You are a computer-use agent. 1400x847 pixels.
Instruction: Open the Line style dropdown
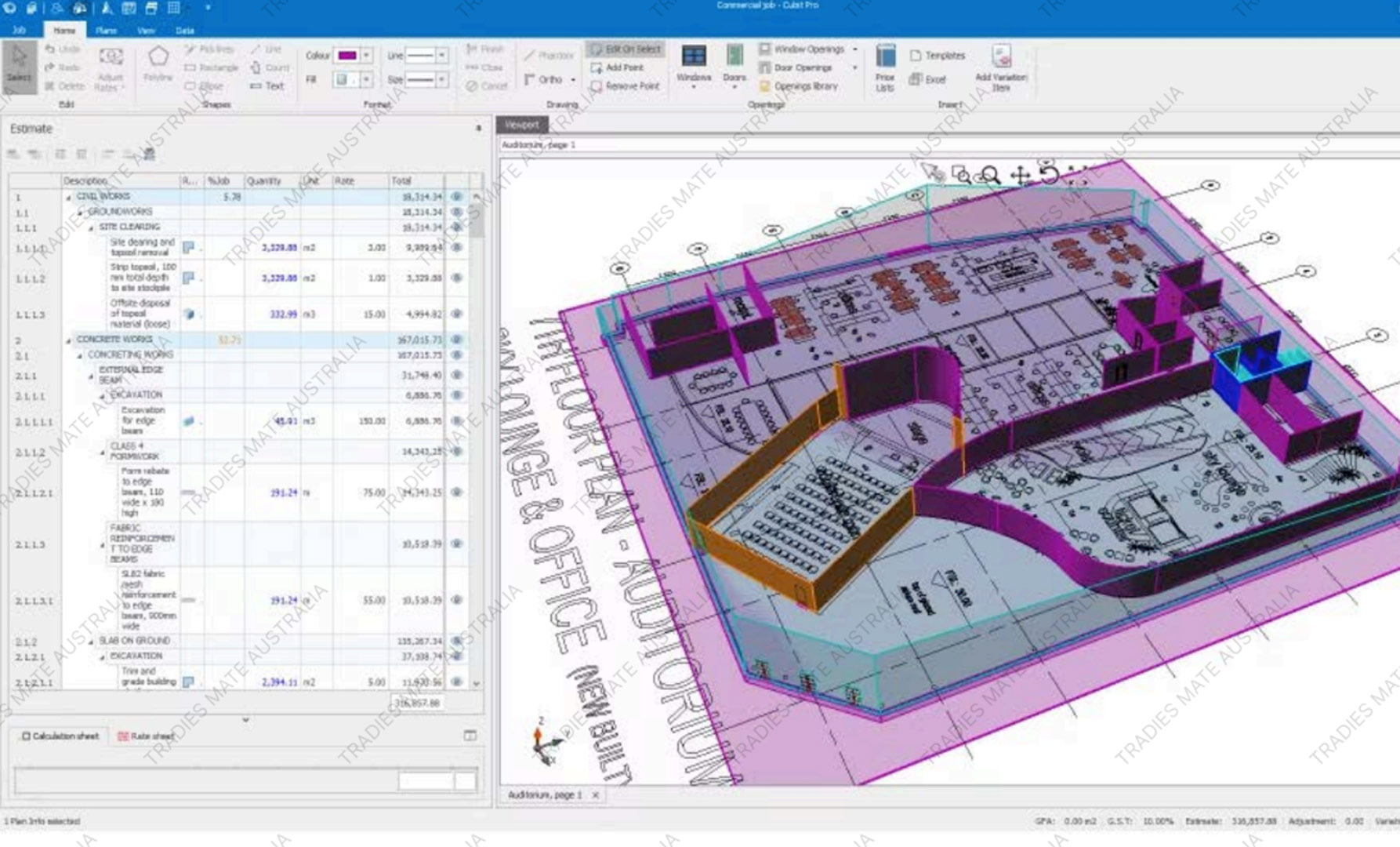tap(442, 56)
